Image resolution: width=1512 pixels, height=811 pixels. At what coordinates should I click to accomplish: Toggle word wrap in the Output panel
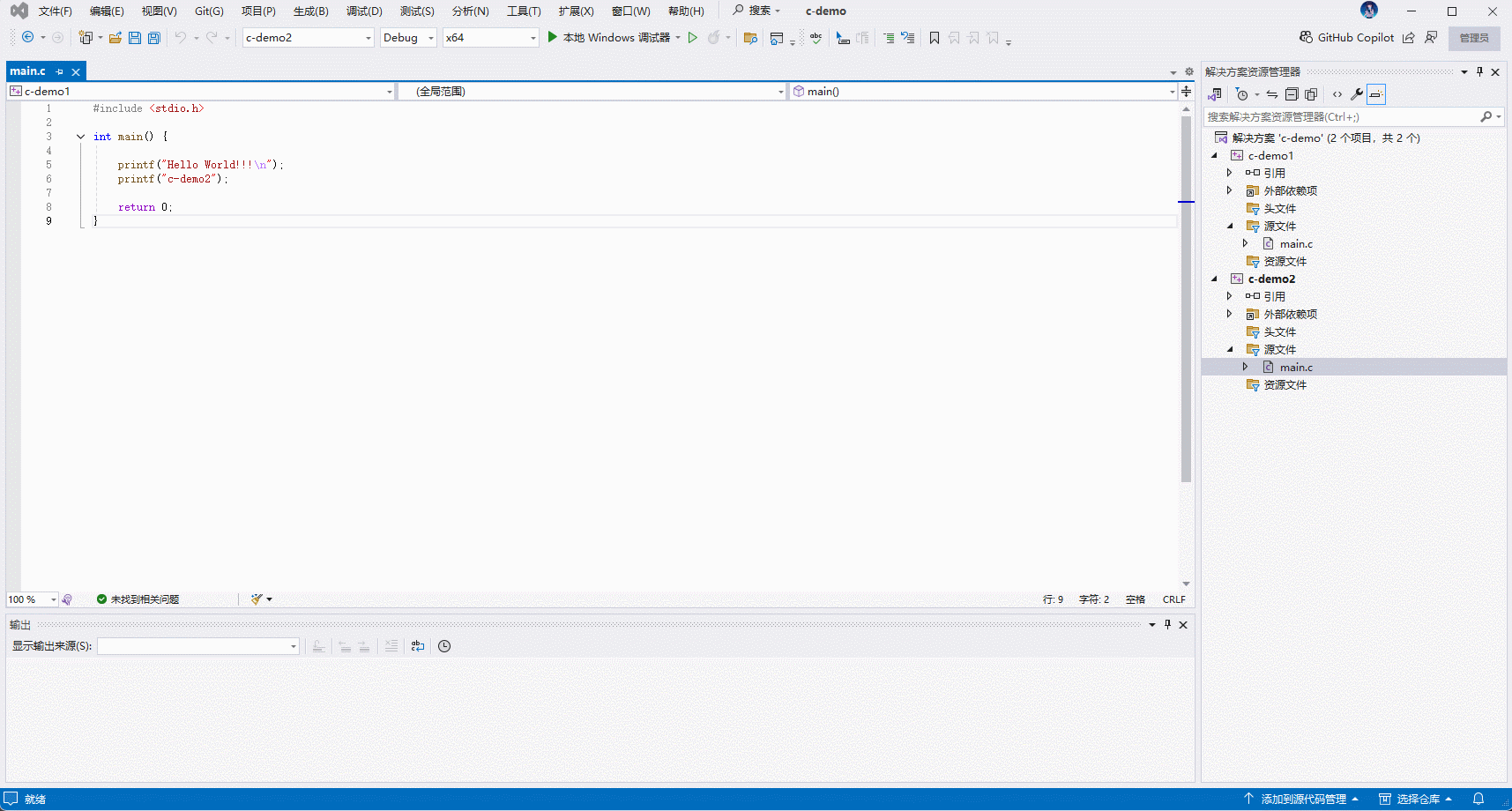(x=418, y=646)
